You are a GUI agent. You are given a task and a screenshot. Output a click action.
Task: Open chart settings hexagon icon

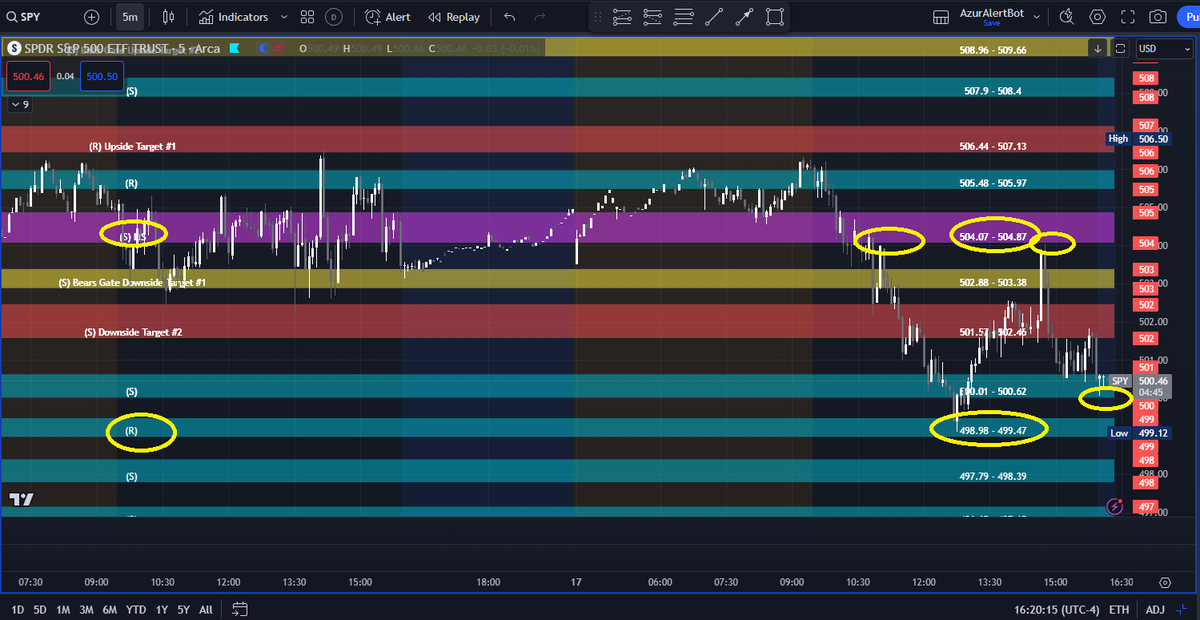coord(1098,17)
